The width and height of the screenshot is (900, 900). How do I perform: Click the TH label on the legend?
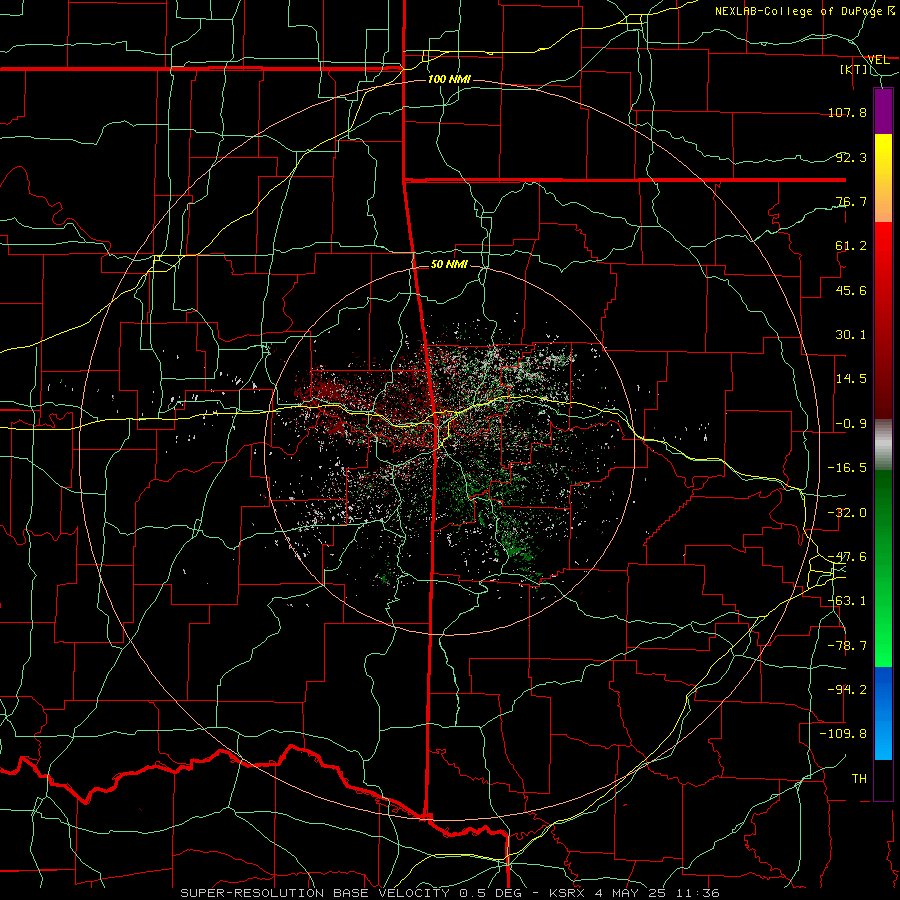point(859,779)
